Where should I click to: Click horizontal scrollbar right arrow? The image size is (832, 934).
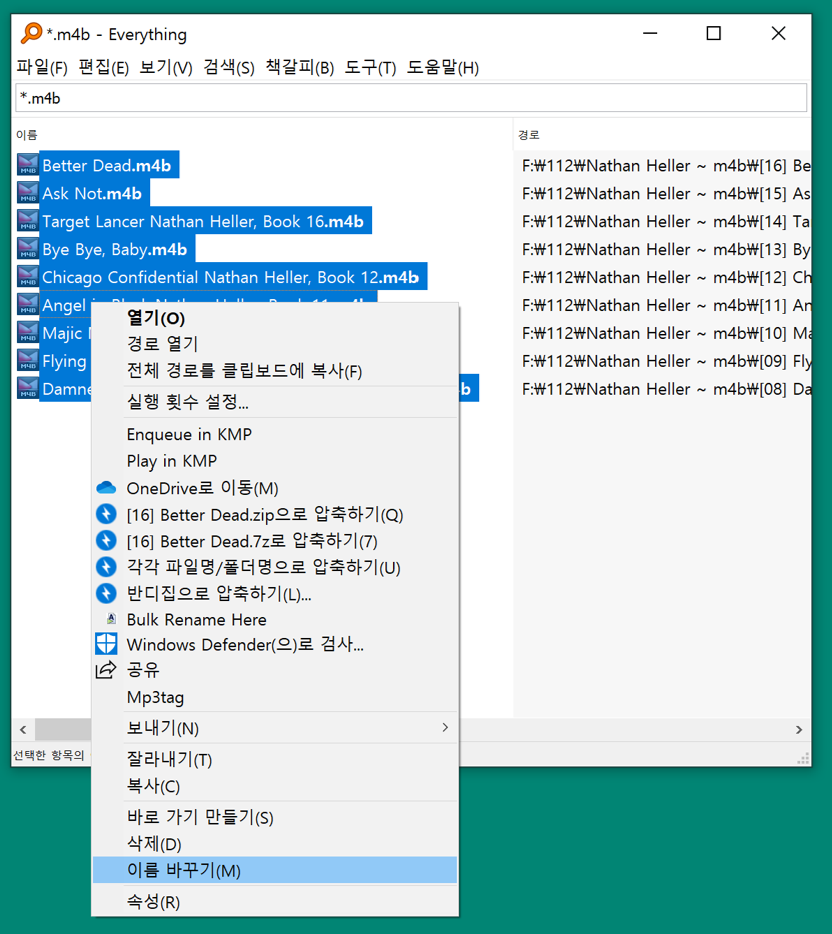pos(799,729)
